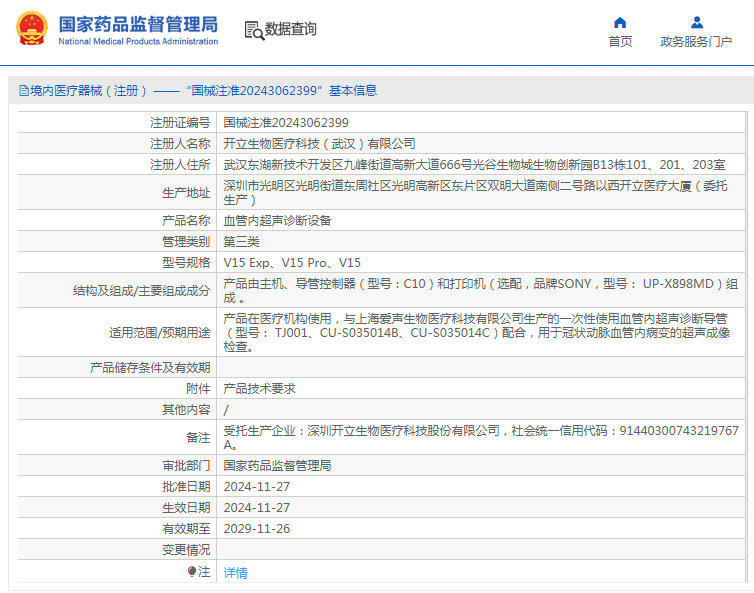754x593 pixels.
Task: Click 首页 text link
Action: click(620, 42)
